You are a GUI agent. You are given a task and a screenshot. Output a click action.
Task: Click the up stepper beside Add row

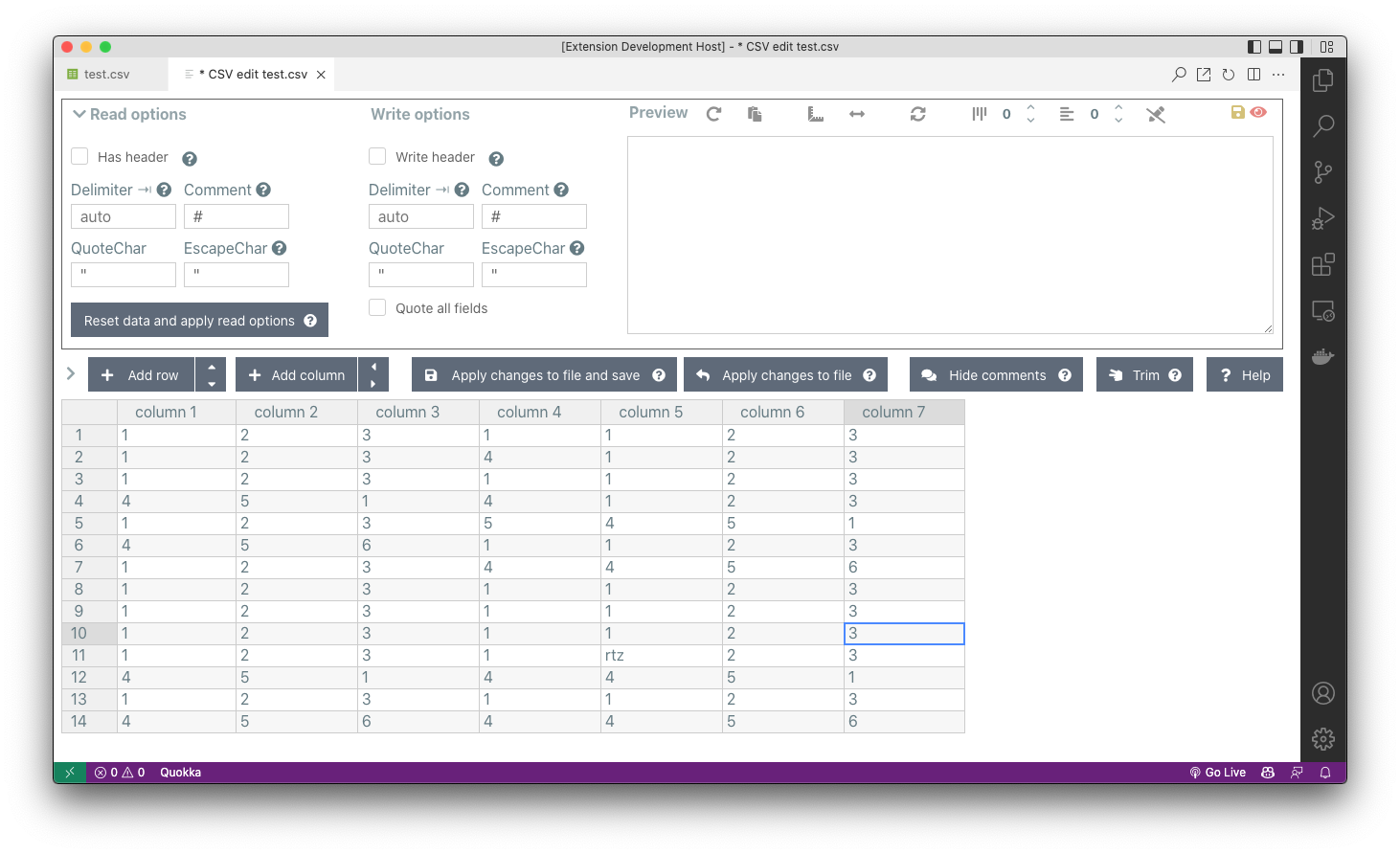(211, 367)
